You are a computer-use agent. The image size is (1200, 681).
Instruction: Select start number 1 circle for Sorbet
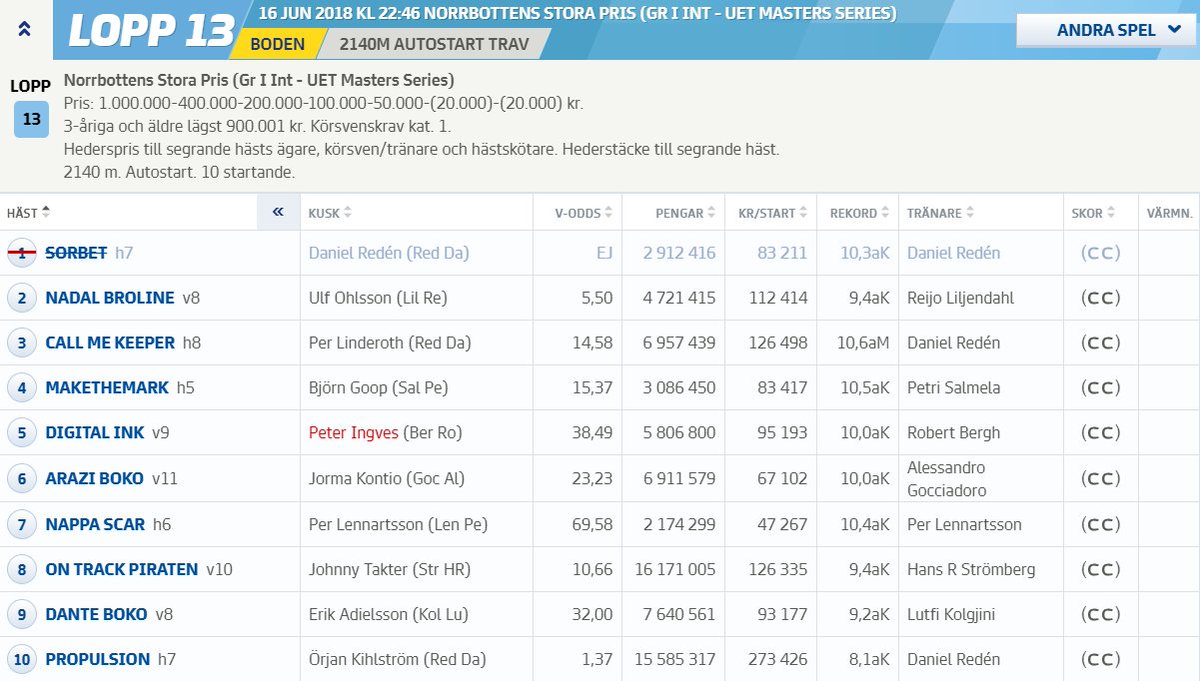click(x=22, y=253)
